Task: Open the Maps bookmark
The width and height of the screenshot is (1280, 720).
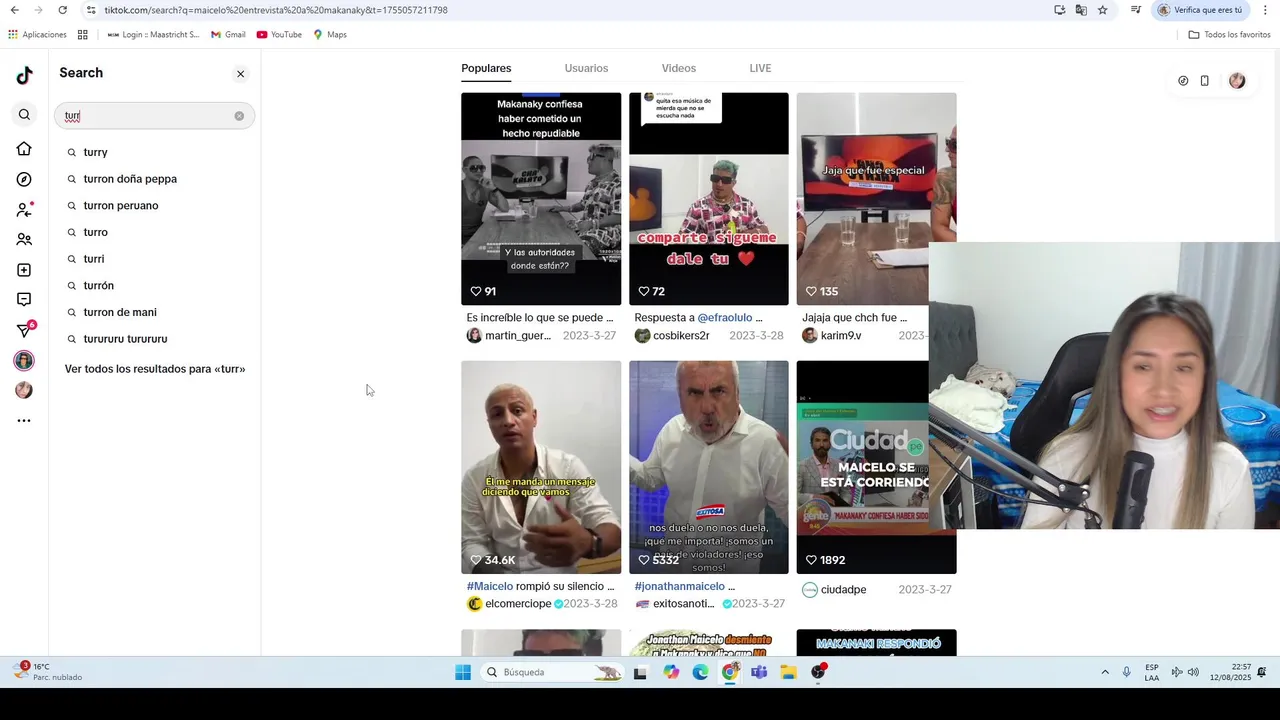Action: 330,35
